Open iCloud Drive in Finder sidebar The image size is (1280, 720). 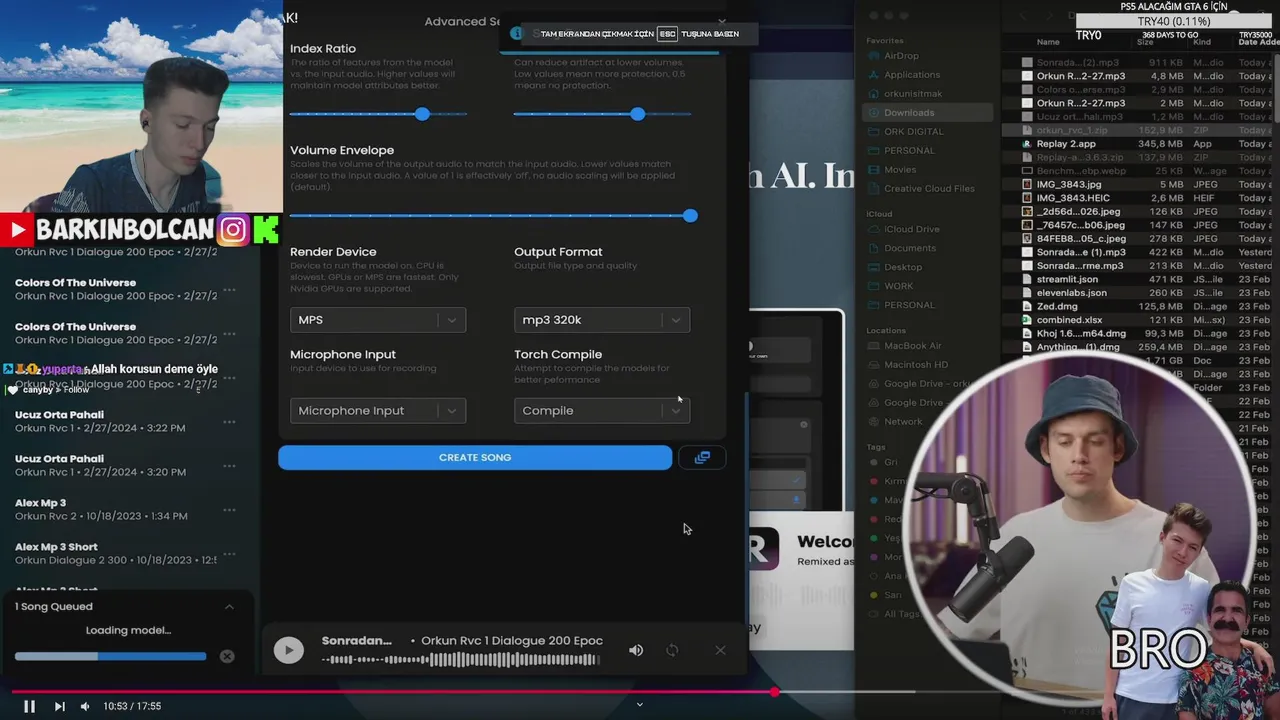911,229
